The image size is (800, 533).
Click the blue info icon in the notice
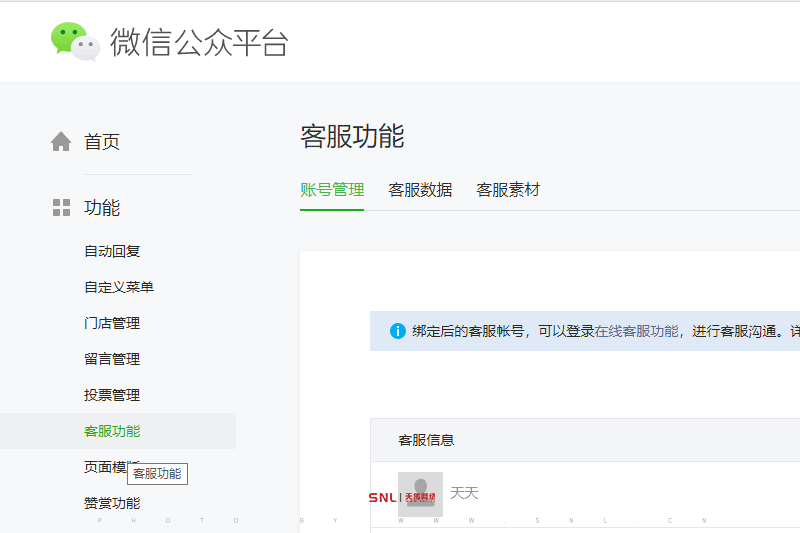point(398,331)
